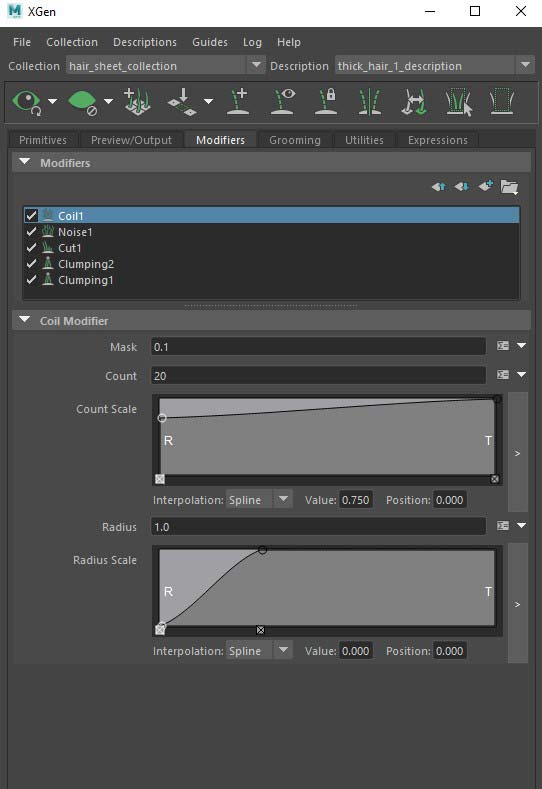Click the add new modifier icon
This screenshot has height=789, width=542.
tap(486, 186)
